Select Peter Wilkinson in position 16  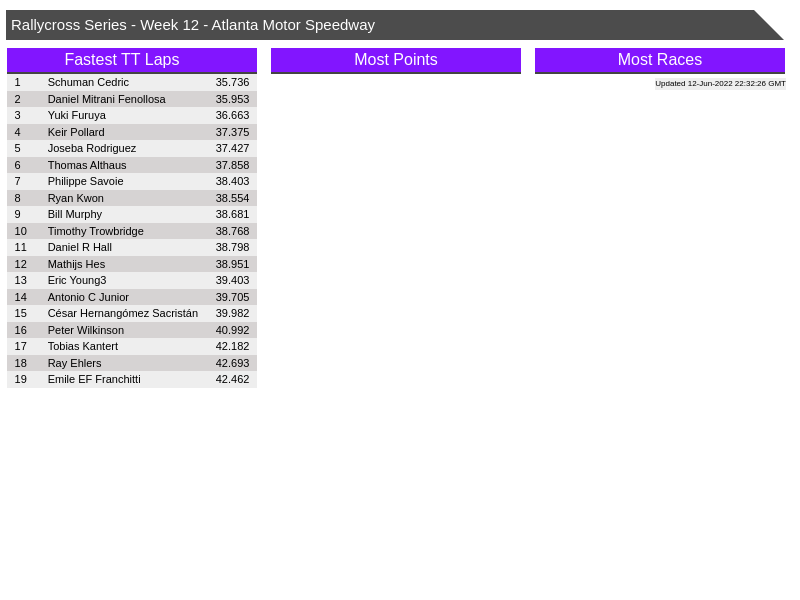[86, 330]
